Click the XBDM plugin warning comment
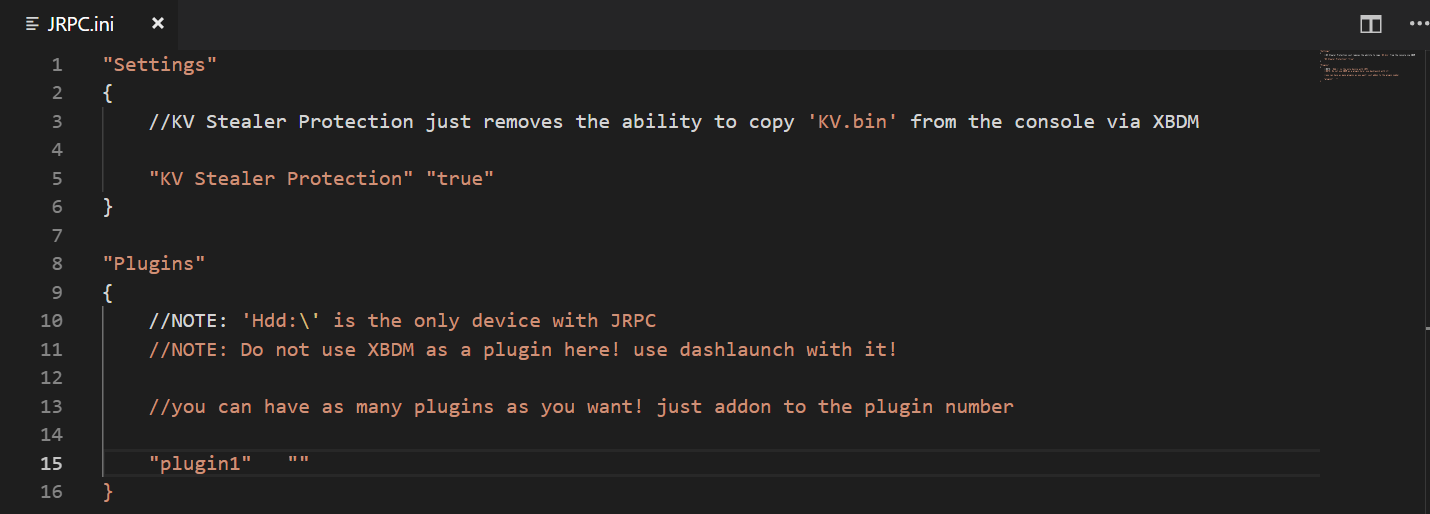 point(522,350)
